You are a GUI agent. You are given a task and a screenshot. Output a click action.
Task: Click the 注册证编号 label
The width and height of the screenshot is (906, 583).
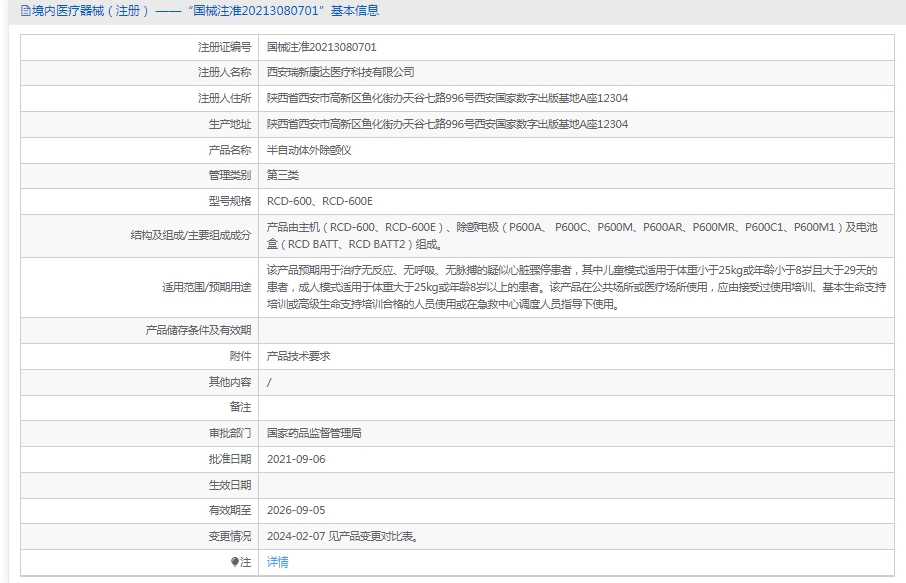click(x=225, y=47)
